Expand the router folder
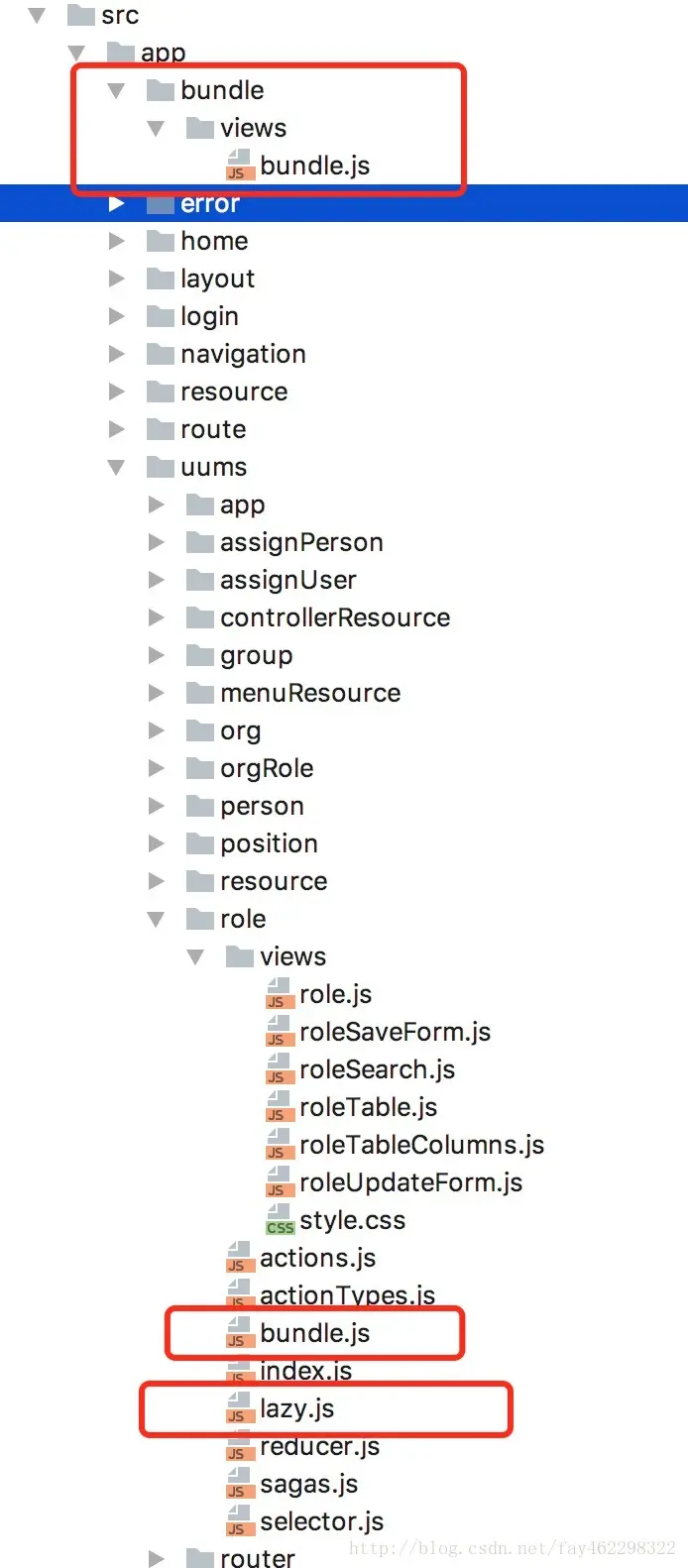 pyautogui.click(x=156, y=1558)
